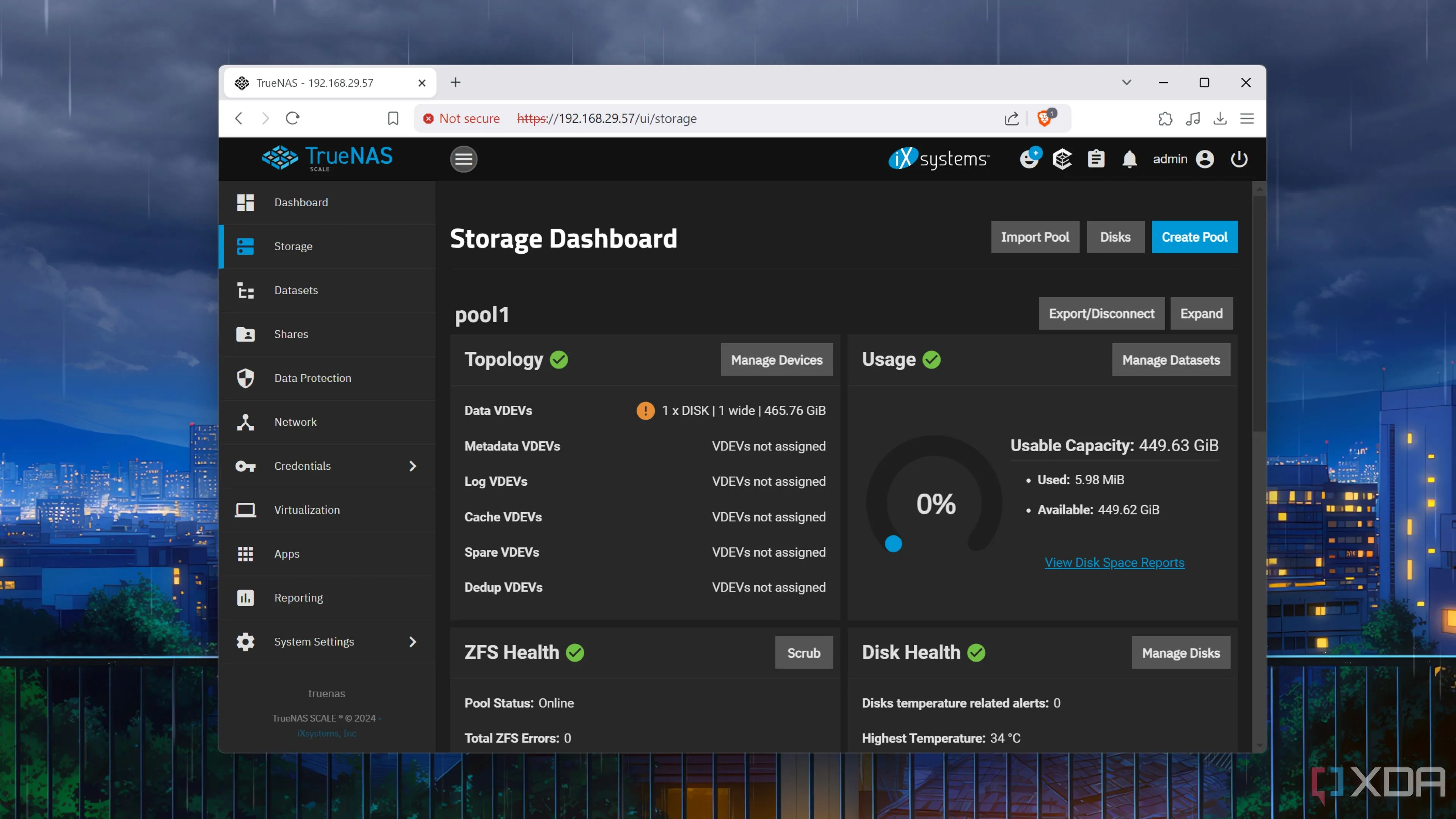
Task: Click the Import Pool button
Action: [x=1035, y=237]
